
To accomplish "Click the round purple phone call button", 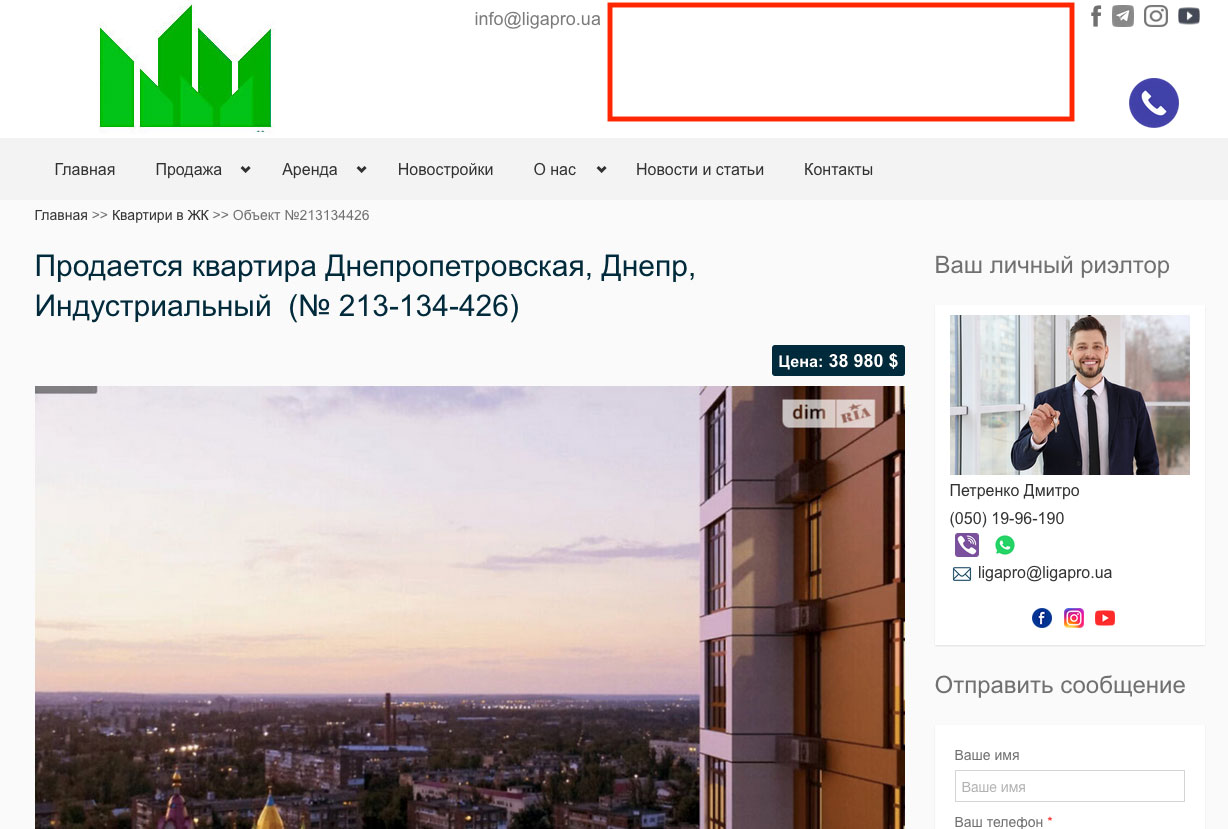I will pyautogui.click(x=1154, y=103).
